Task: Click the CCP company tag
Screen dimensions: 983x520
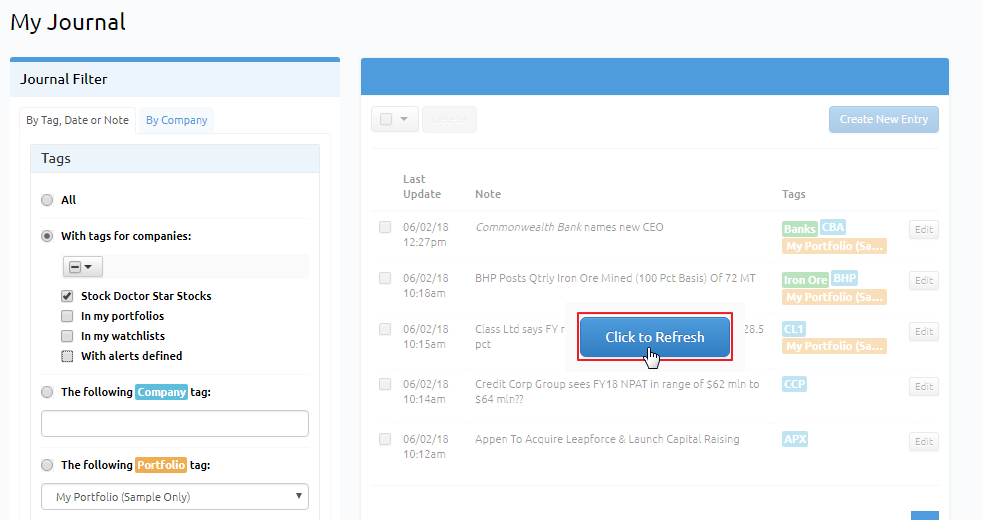Action: click(x=794, y=384)
